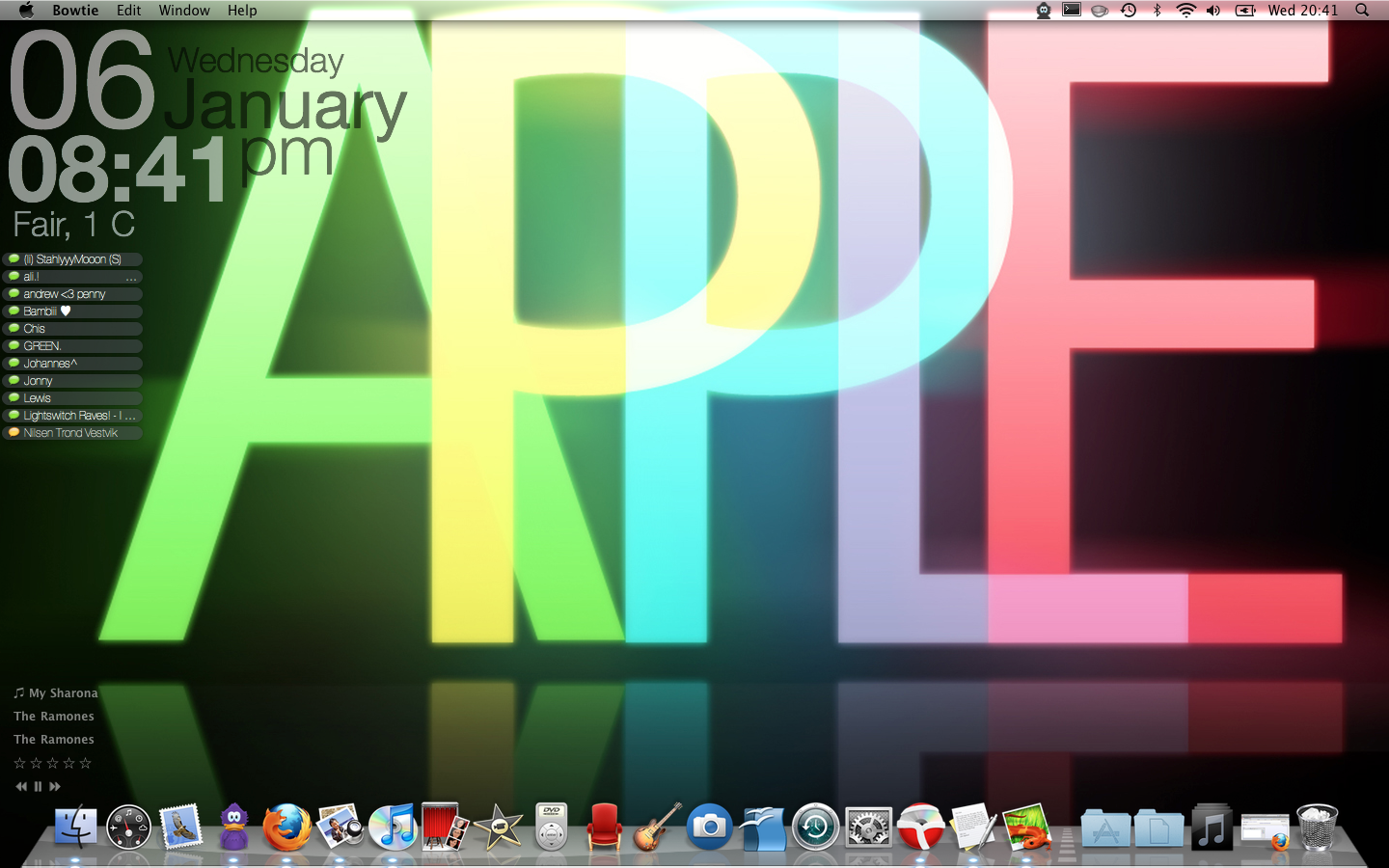Open Time Machine menu bar icon
The height and width of the screenshot is (868, 1389).
(x=1129, y=10)
